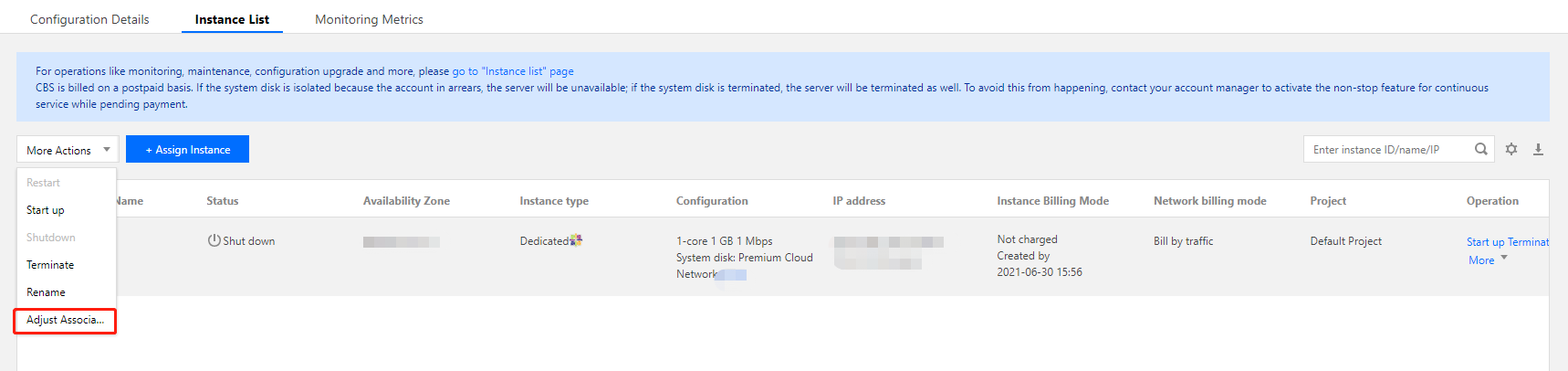Choose Start up from the actions menu
Screen dimensions: 1568x371
46,210
